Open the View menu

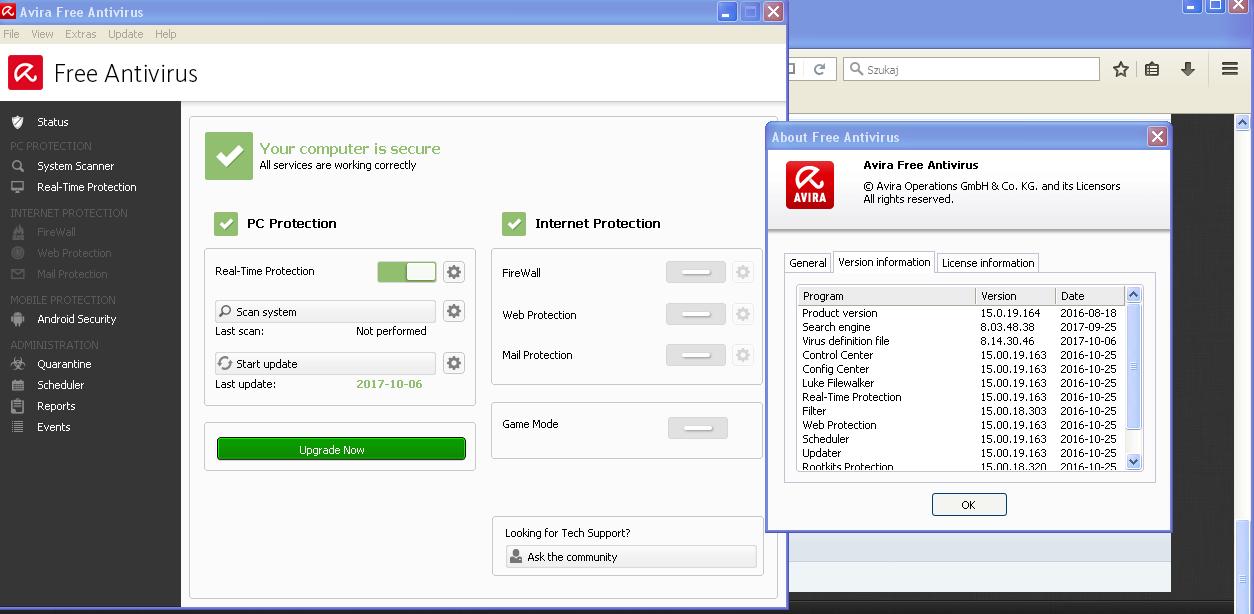(42, 34)
